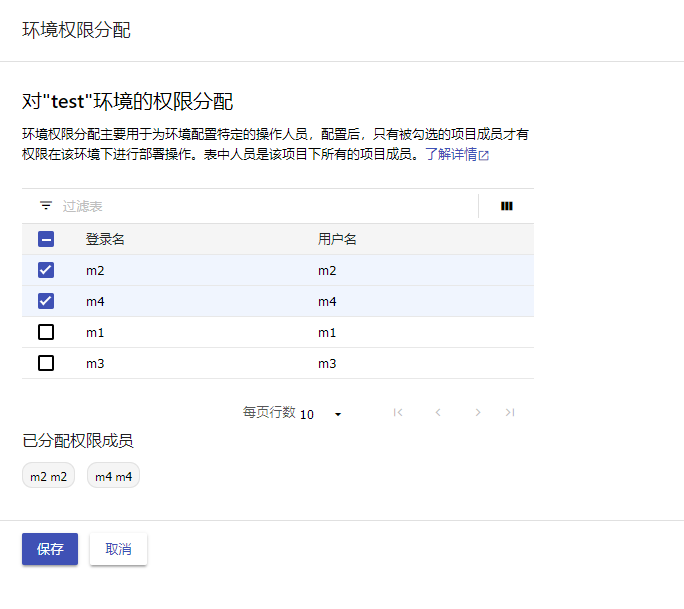Open the rows per page dropdown
This screenshot has height=609, width=684.
point(322,414)
